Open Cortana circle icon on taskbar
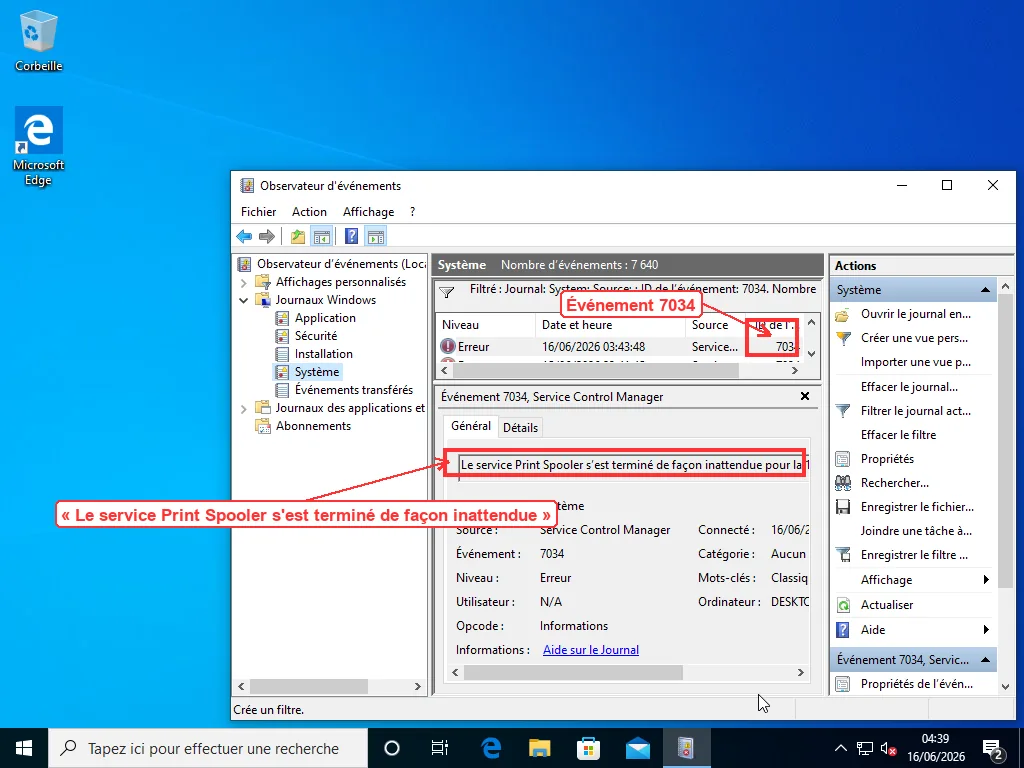The image size is (1024, 768). [391, 748]
